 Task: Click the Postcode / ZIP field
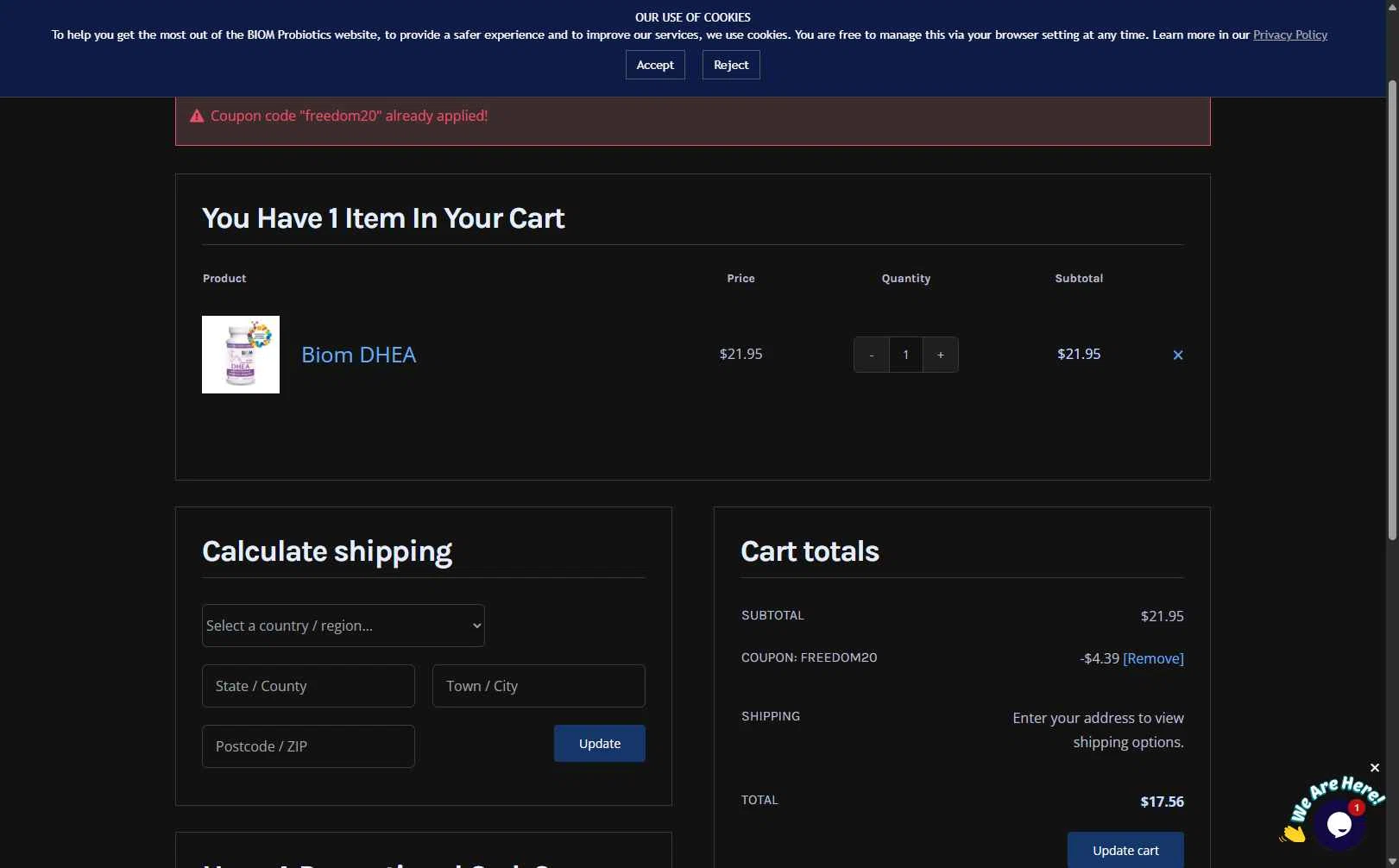308,746
